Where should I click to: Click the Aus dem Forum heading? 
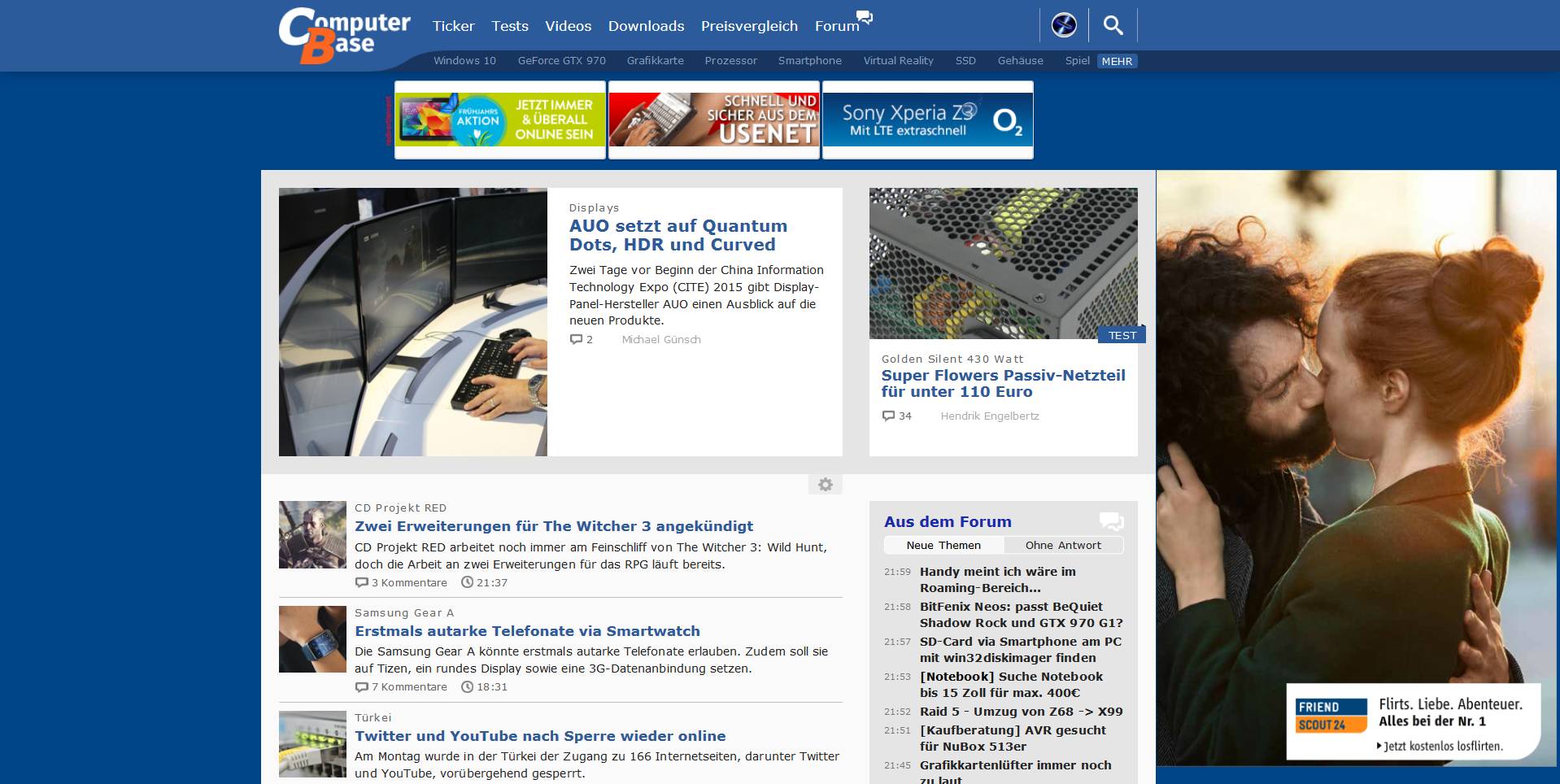(x=948, y=521)
